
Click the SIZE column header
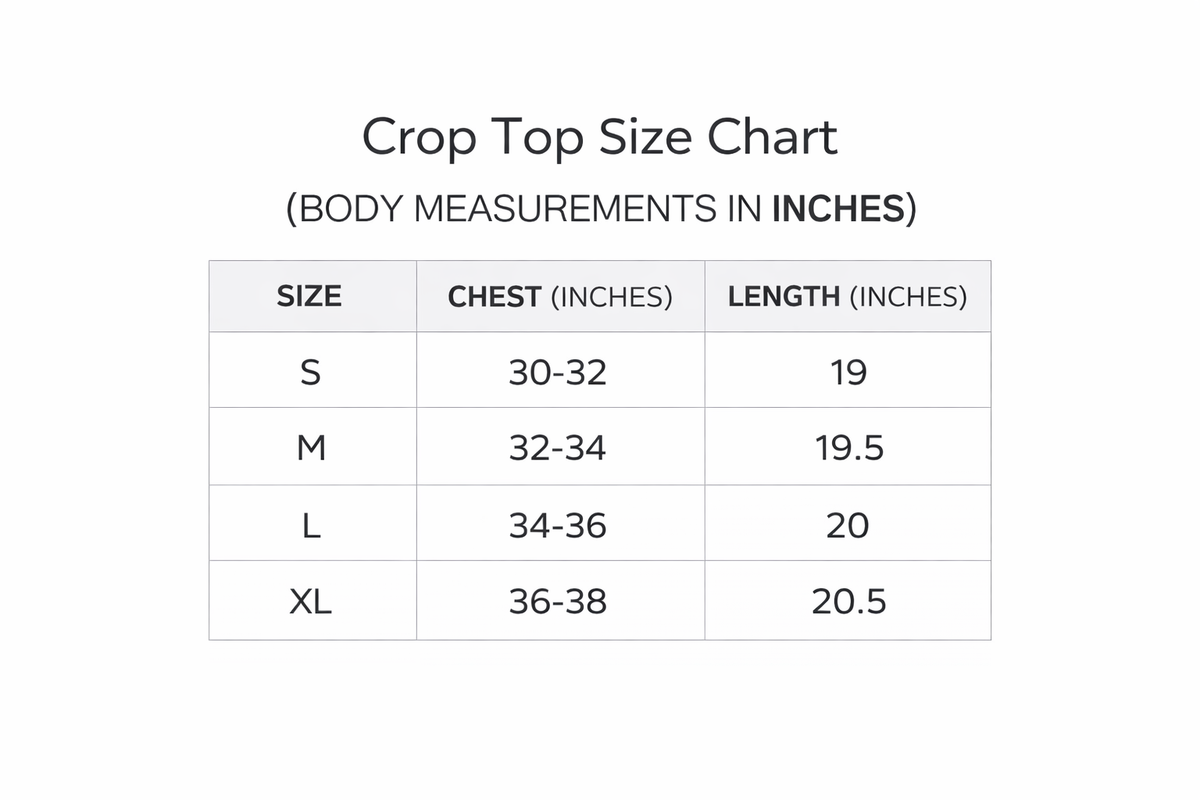pyautogui.click(x=309, y=297)
